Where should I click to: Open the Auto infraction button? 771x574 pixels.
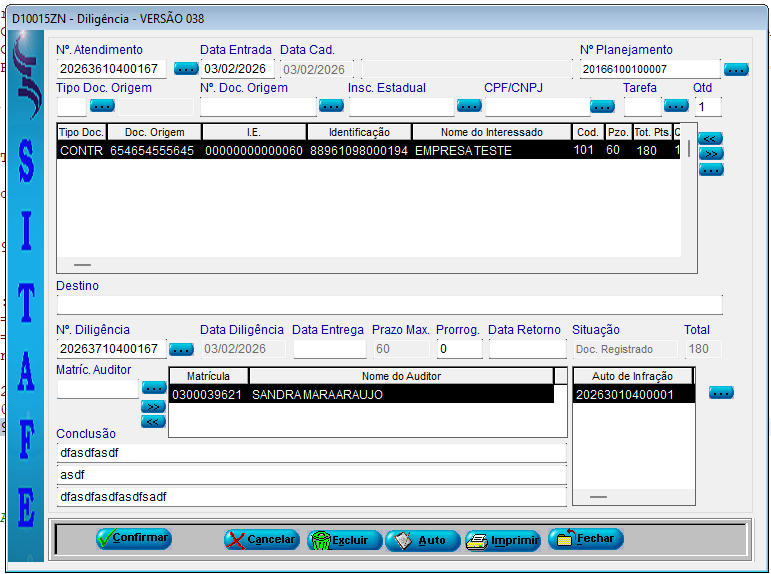[x=422, y=540]
